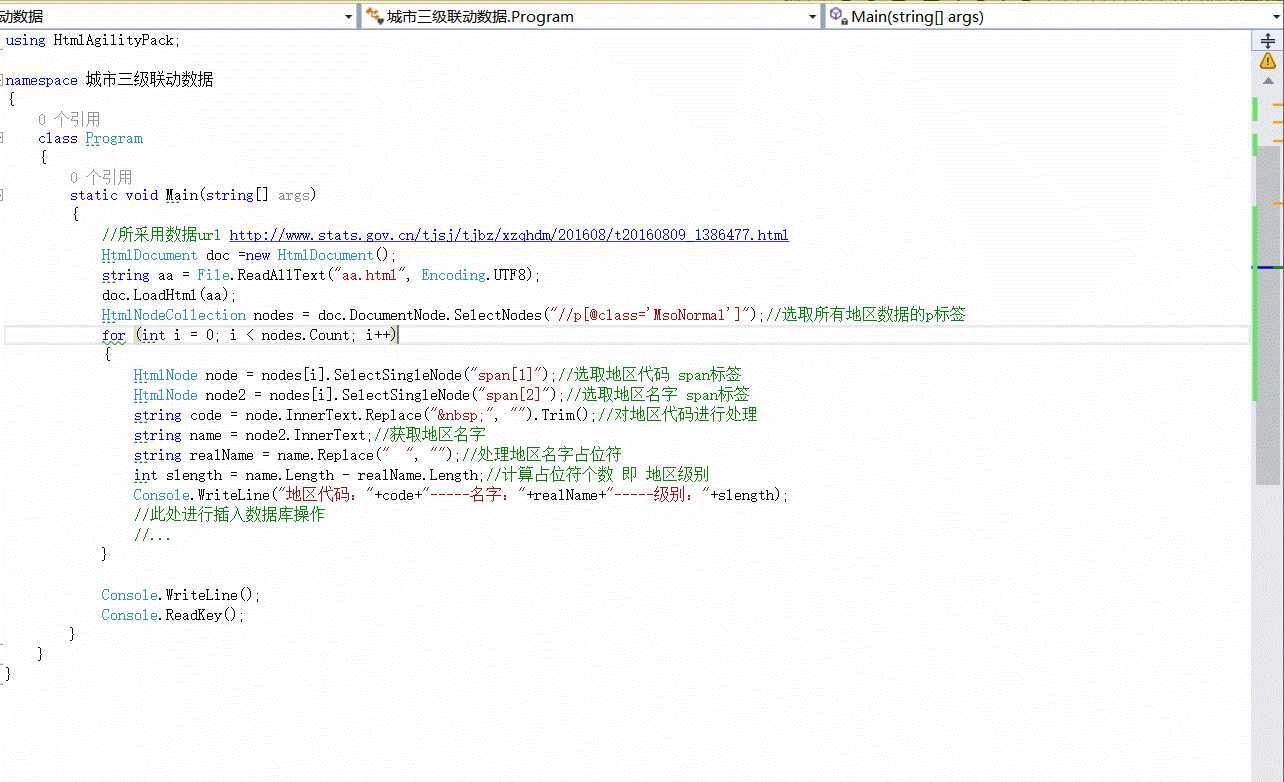Click the 'args' parameter
Viewport: 1284px width, 782px height.
pos(296,195)
